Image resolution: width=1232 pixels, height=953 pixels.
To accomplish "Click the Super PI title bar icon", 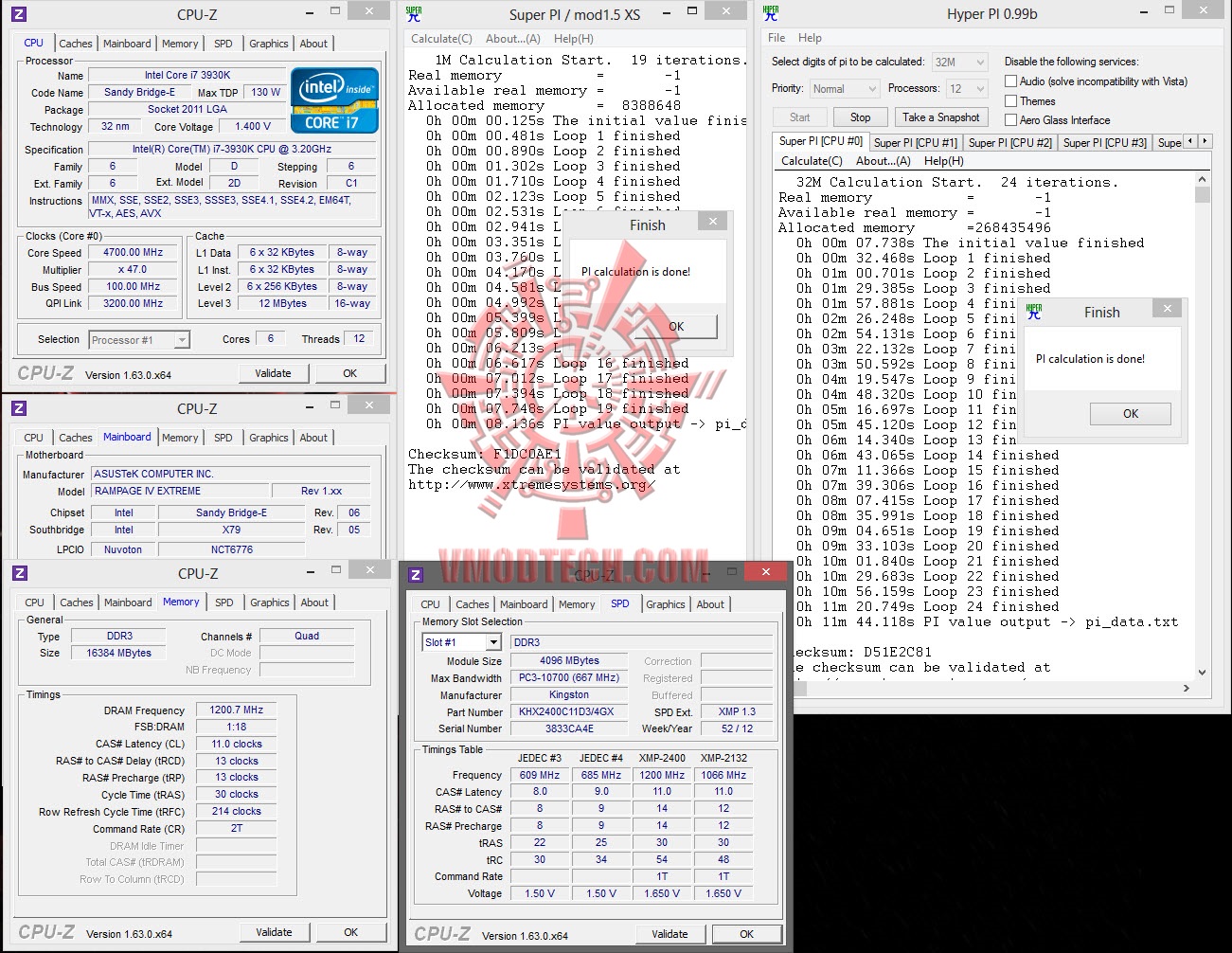I will point(414,14).
